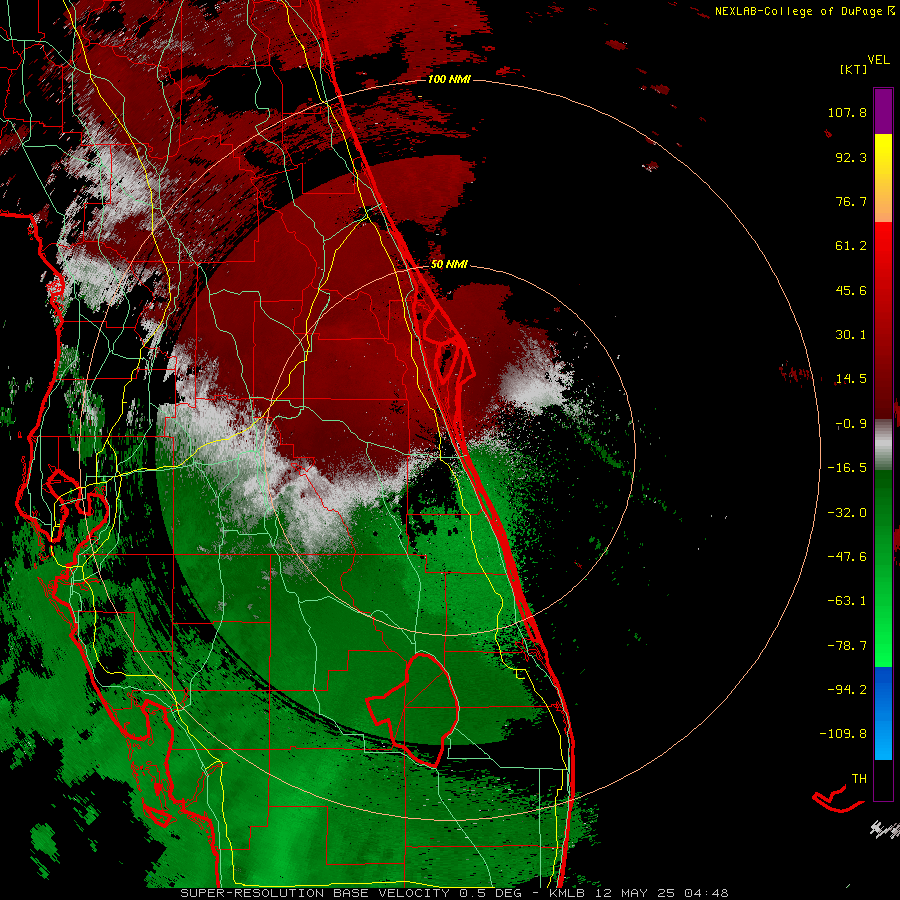Image resolution: width=900 pixels, height=900 pixels.
Task: Pick the gray near-zero color bar segment
Action: (x=883, y=445)
